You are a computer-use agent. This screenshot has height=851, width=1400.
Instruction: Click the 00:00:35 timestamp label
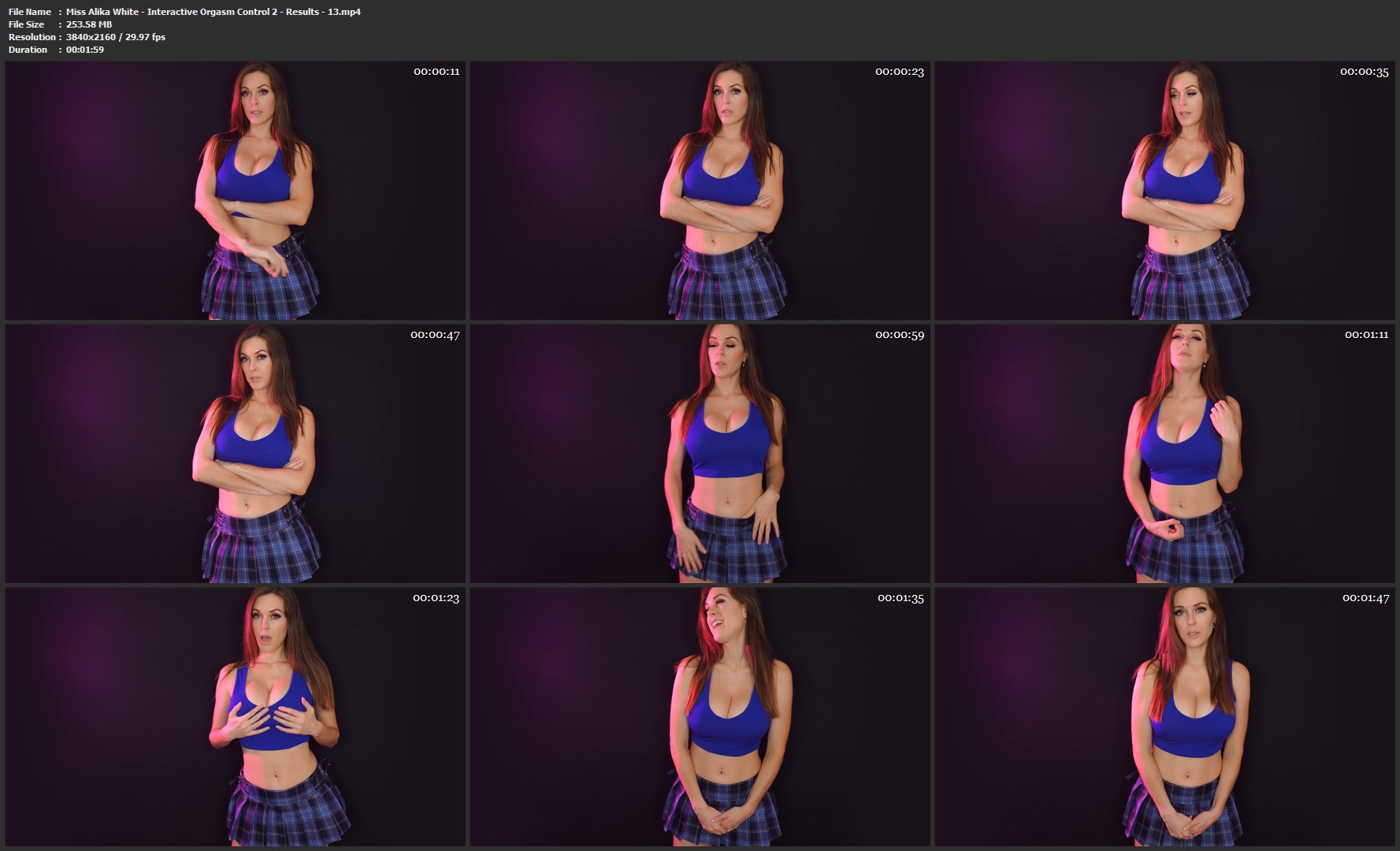coord(1364,72)
